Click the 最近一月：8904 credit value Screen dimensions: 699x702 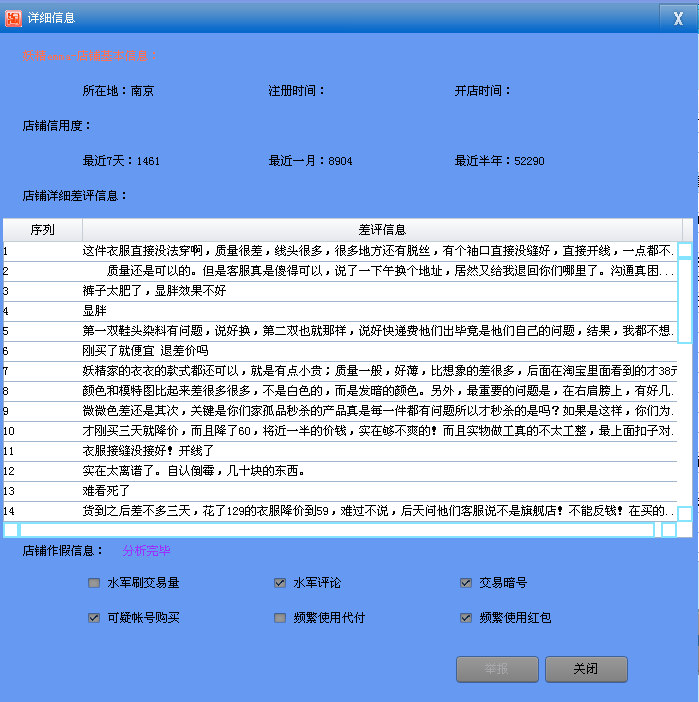(310, 161)
